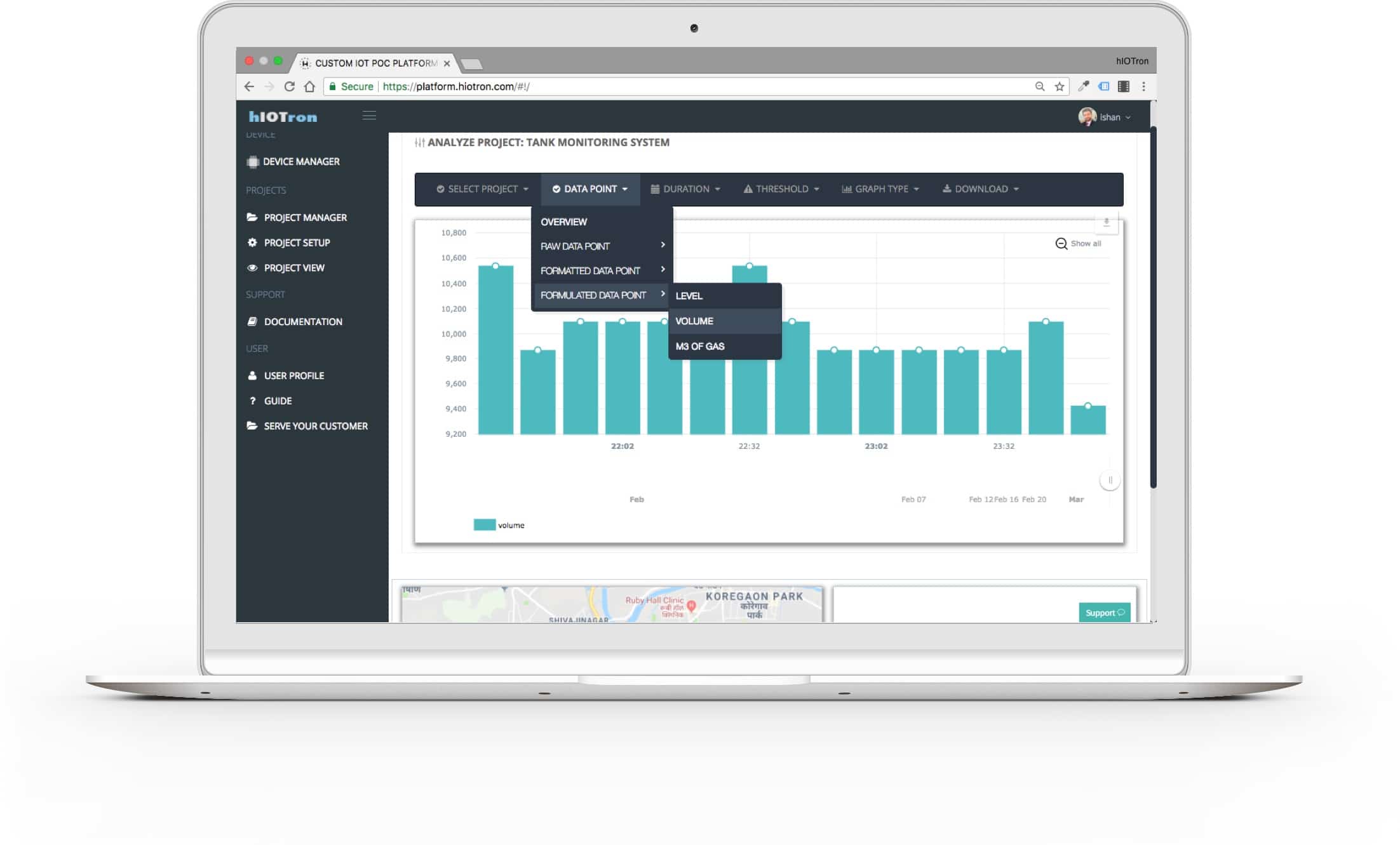Choose Level from the submenu
The height and width of the screenshot is (845, 1400).
(725, 296)
